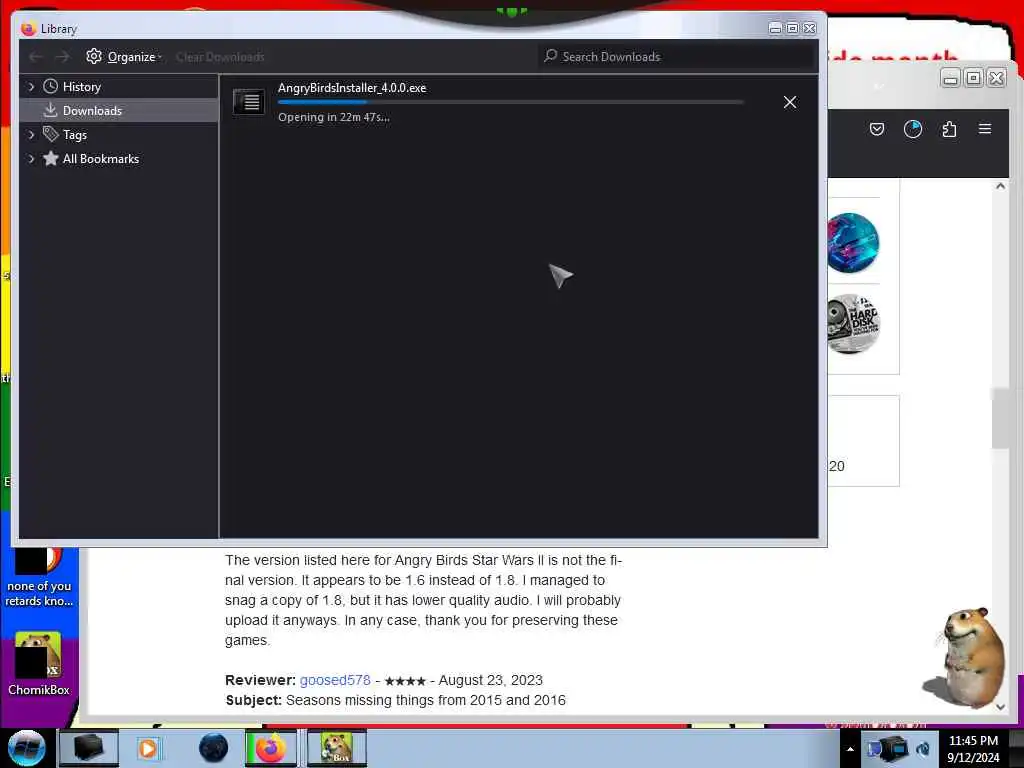Go back in the Library window
The height and width of the screenshot is (768, 1024).
click(35, 57)
